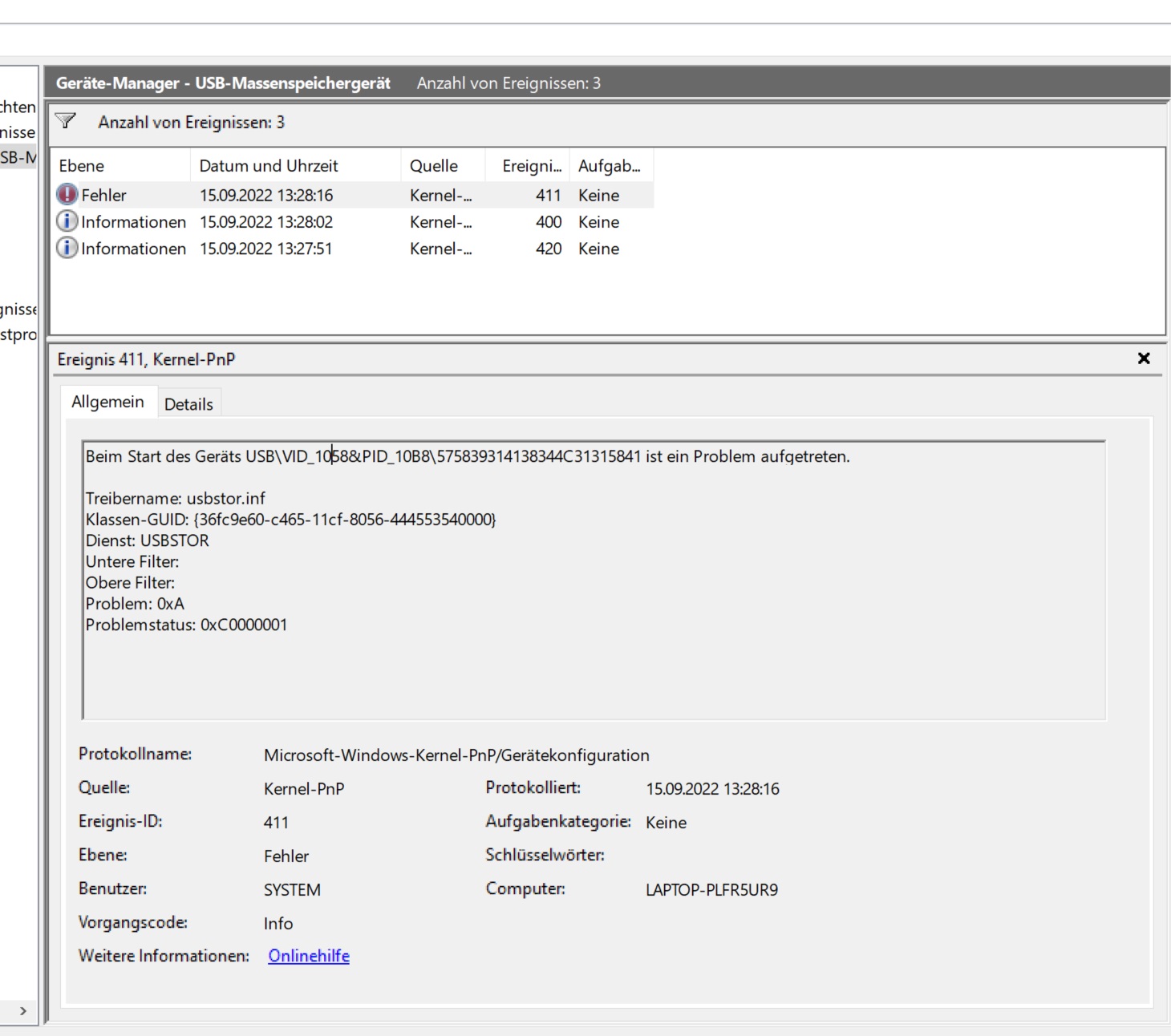Click the Dienst: USBSTOR line
Screen dimensions: 1171x1036
(148, 540)
